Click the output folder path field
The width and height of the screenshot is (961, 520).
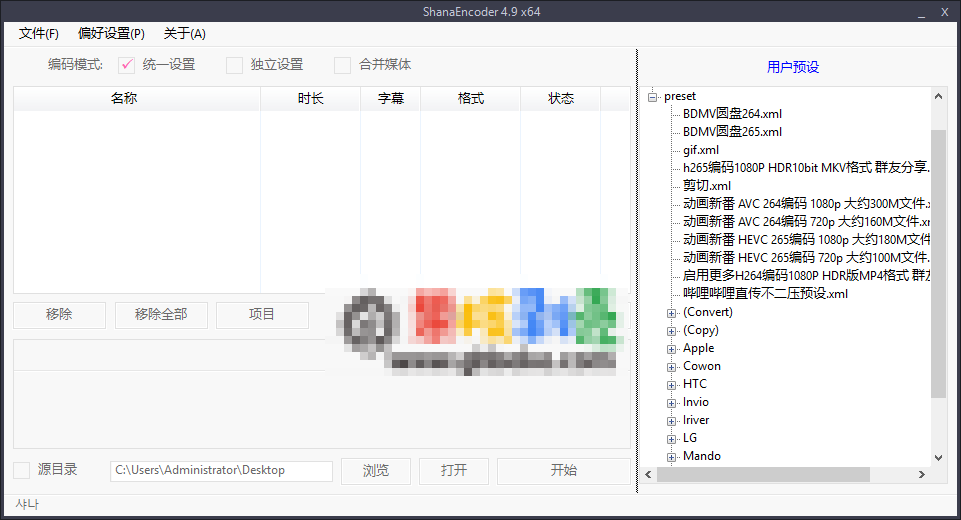(x=221, y=470)
